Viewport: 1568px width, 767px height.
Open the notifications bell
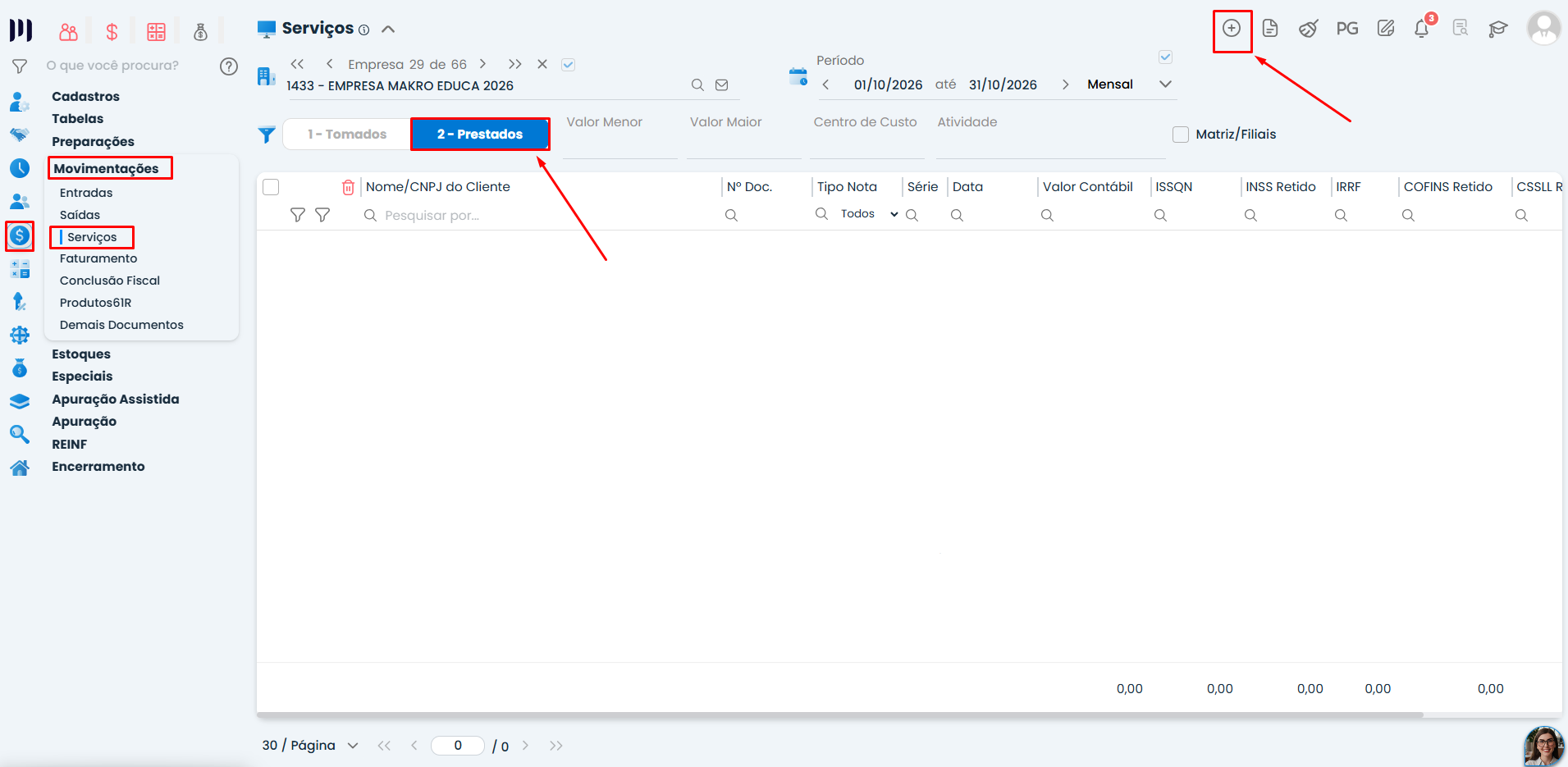click(1422, 29)
